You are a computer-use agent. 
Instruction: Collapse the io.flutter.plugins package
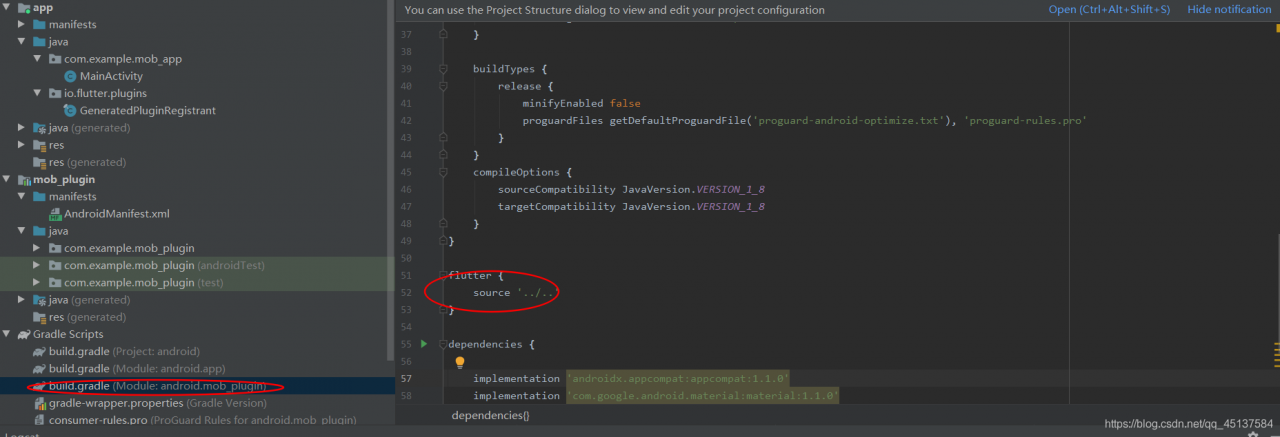click(x=38, y=94)
